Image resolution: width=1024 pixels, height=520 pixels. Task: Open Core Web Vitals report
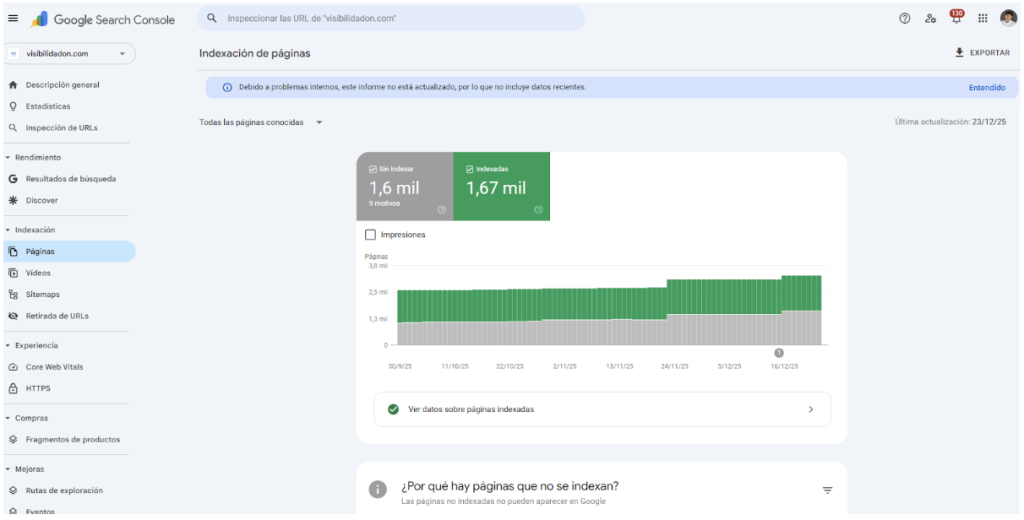point(54,367)
